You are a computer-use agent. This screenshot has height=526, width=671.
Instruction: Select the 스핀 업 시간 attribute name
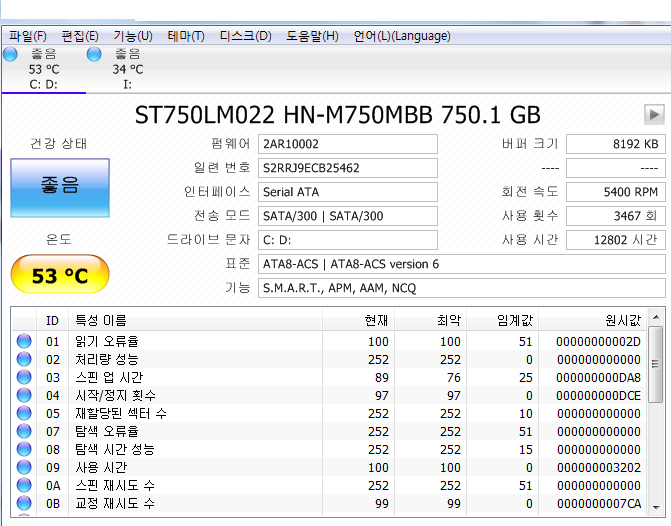[109, 377]
